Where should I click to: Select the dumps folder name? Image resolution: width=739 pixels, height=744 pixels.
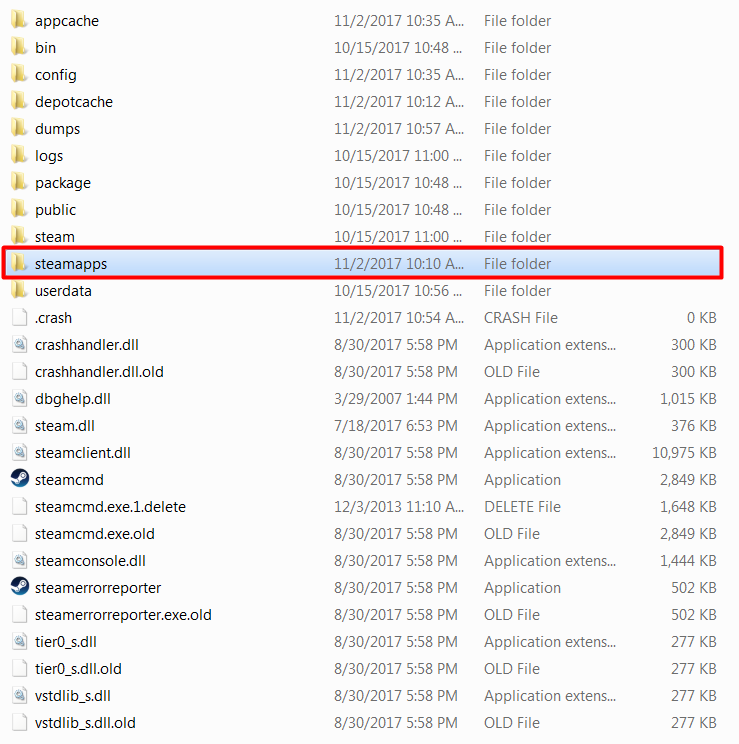[57, 130]
